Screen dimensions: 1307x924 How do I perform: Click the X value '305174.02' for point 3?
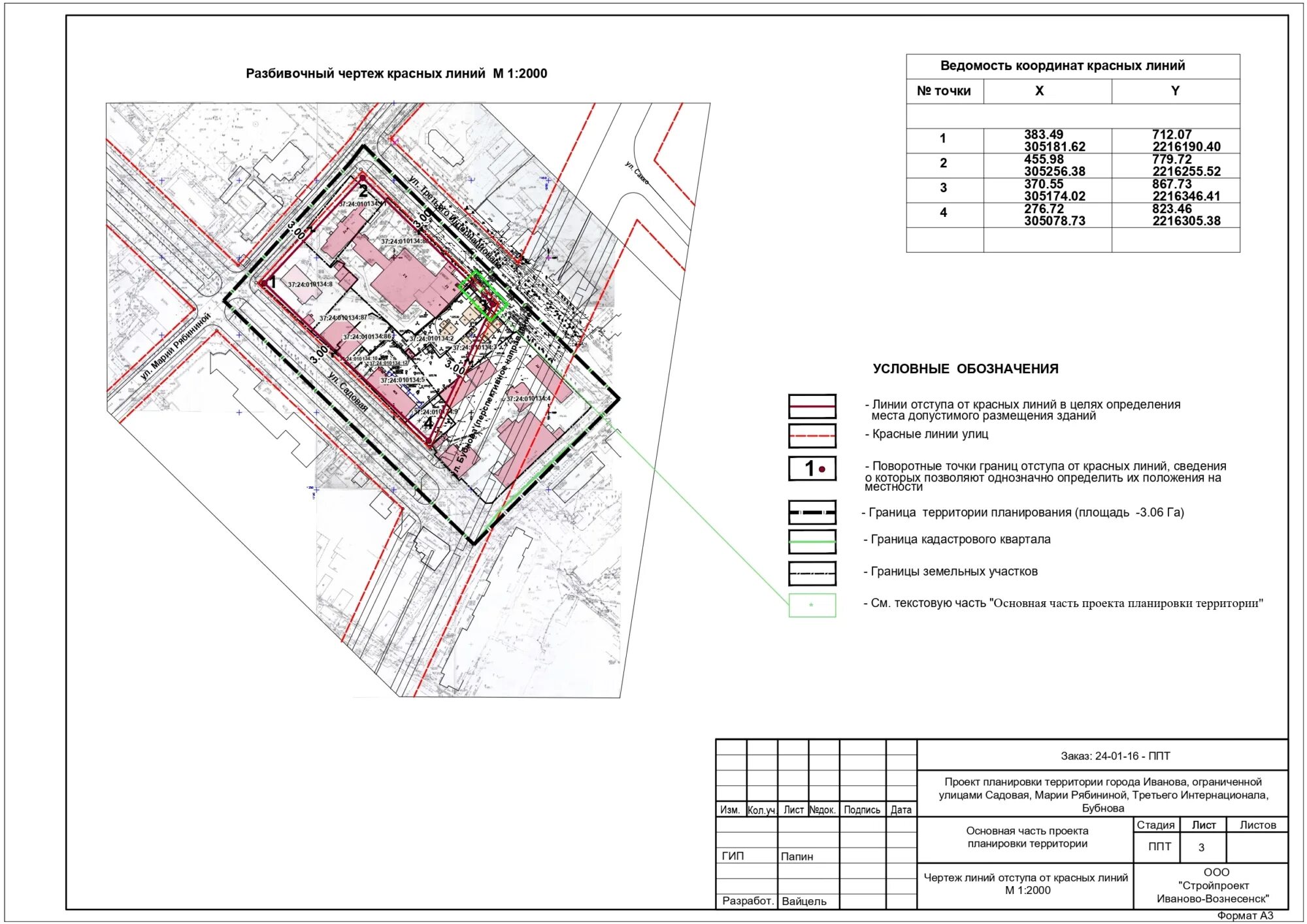click(1054, 197)
